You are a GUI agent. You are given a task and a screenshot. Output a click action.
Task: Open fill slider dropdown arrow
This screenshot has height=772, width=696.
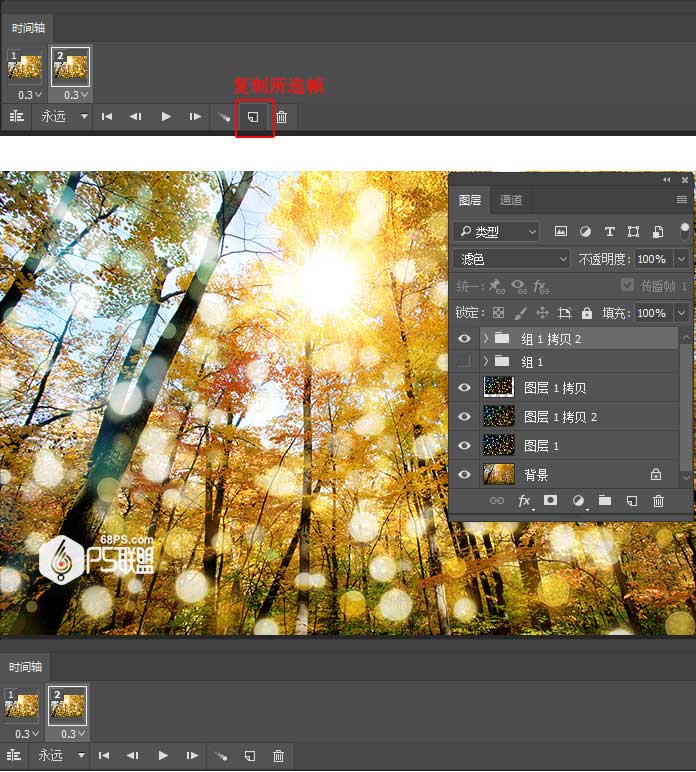682,313
